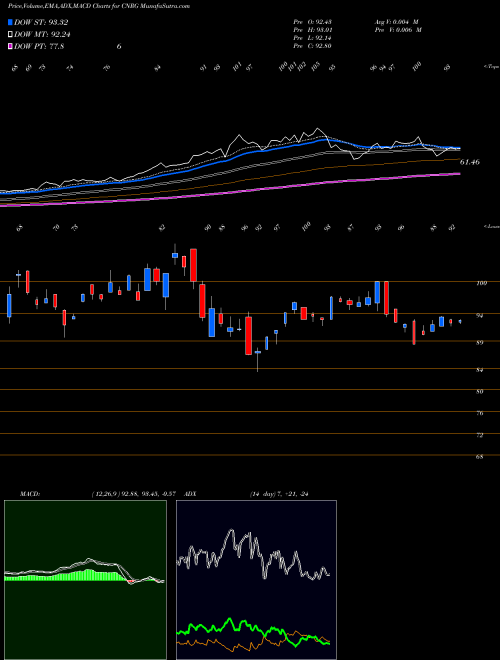Click the ADX '(14 day) 7, +21, -24' values
The image size is (500, 660).
click(279, 494)
